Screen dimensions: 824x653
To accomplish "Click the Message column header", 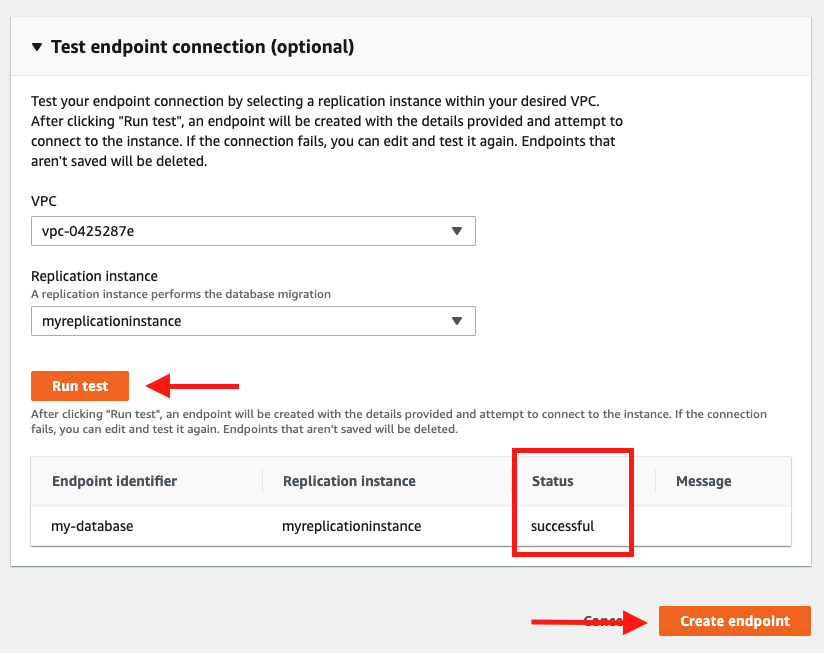I will (703, 481).
